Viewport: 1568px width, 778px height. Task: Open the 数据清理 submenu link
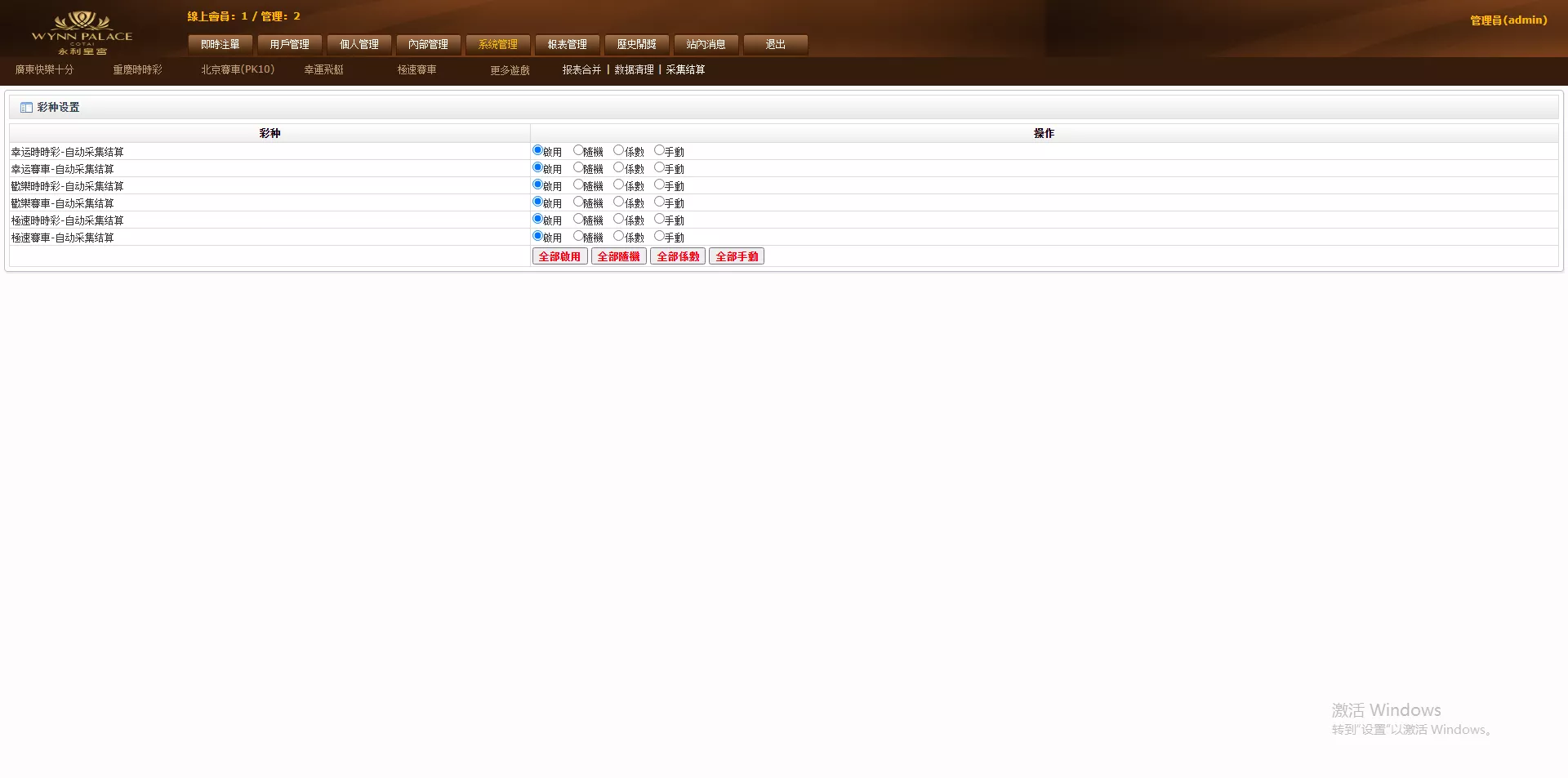[x=634, y=70]
